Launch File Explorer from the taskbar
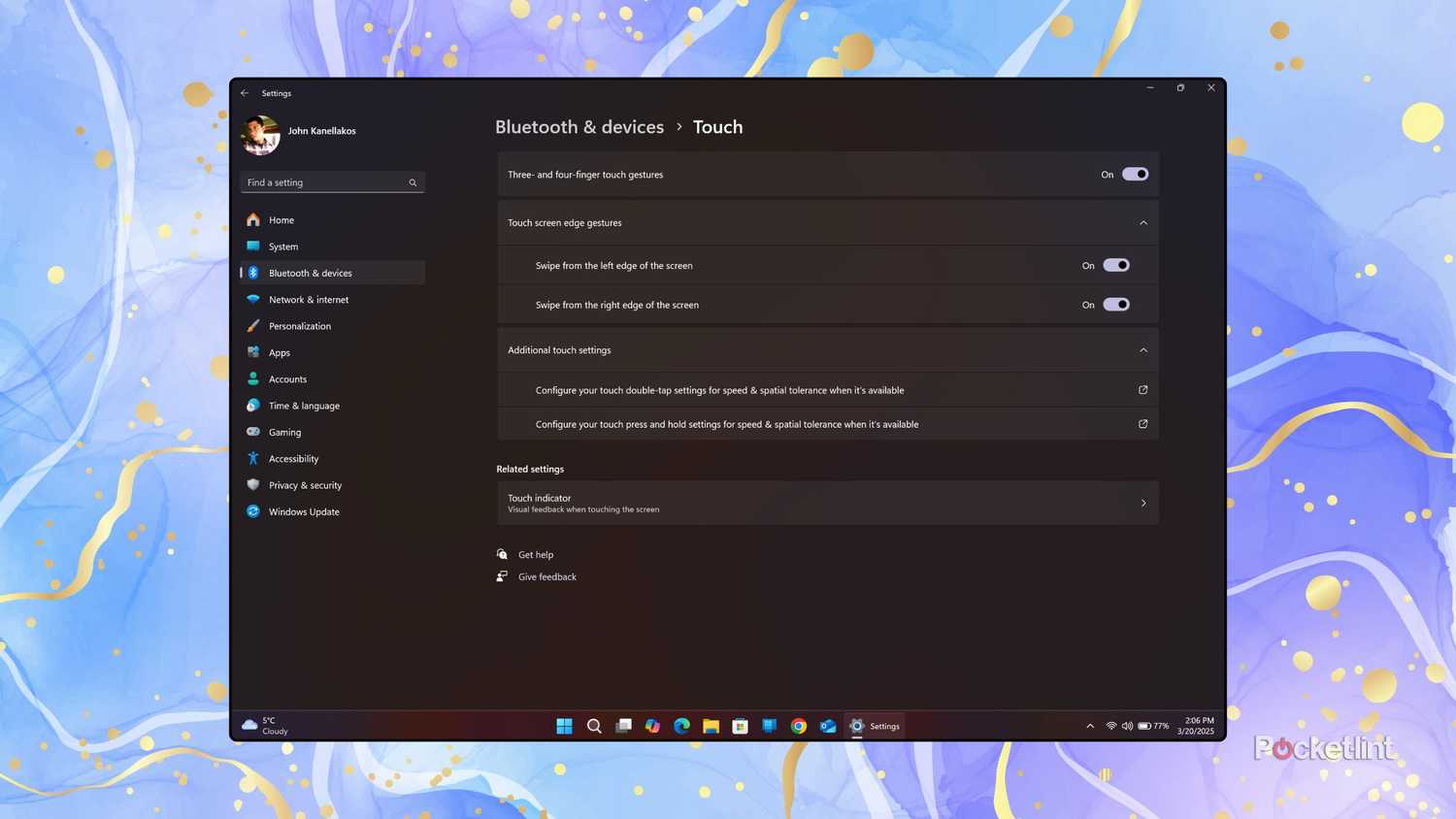This screenshot has height=819, width=1456. (711, 726)
